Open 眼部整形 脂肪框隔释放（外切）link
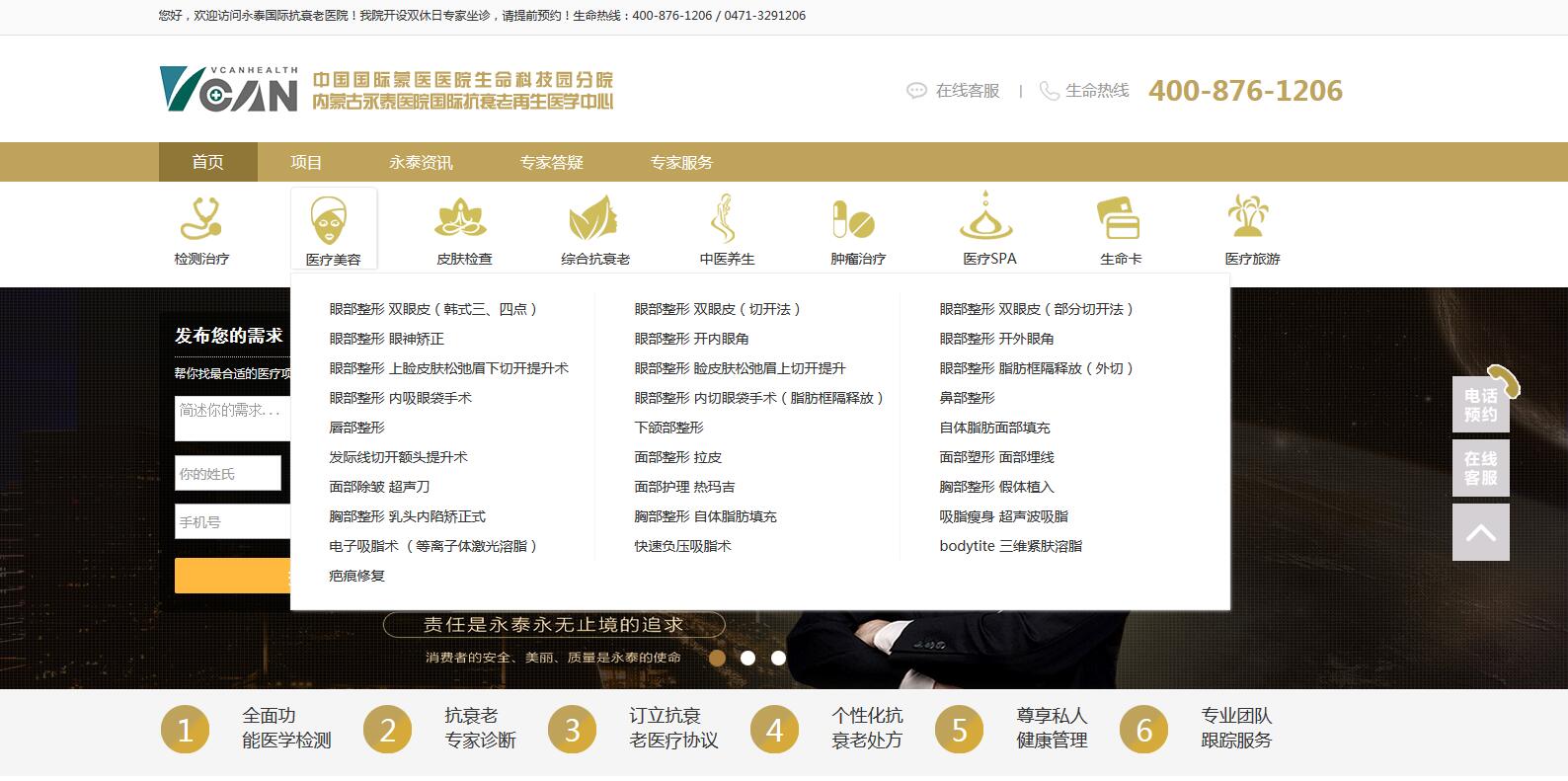 [x=1038, y=368]
